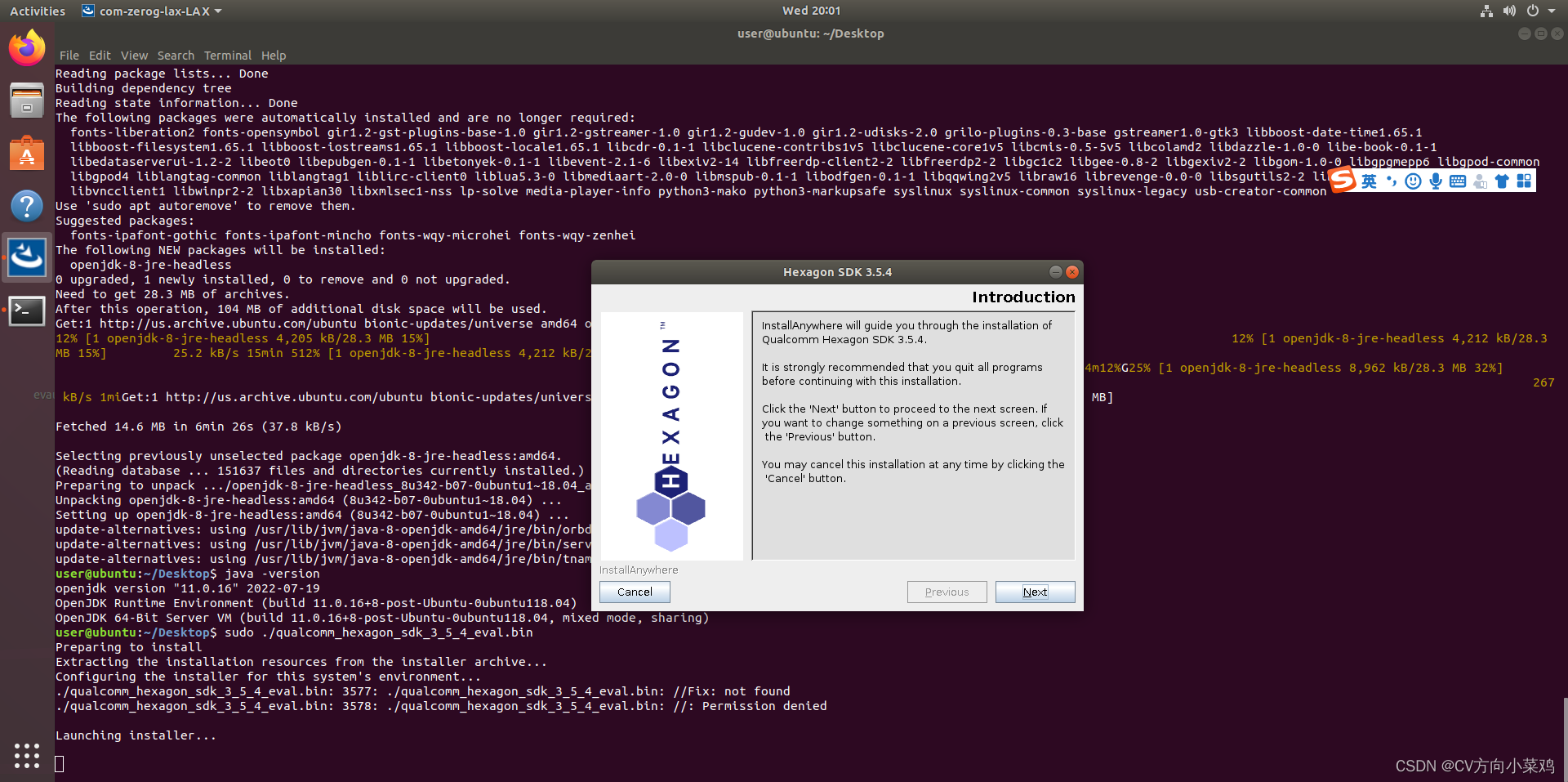Open the Sogou skin shirt icon

(1502, 181)
